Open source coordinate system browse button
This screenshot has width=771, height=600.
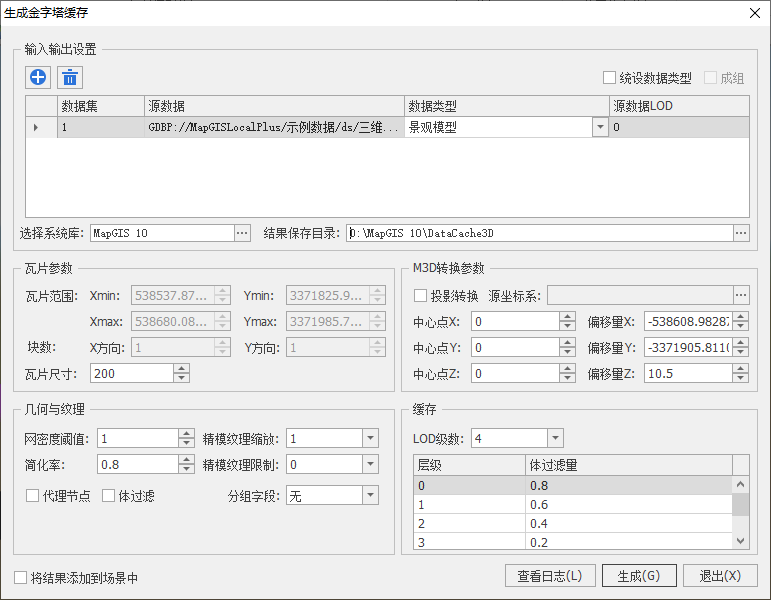click(740, 295)
